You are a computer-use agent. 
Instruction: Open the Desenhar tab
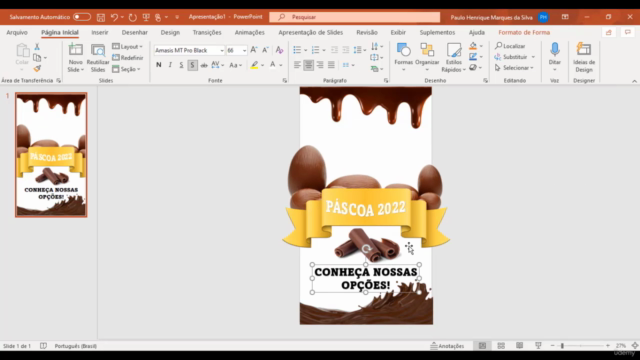(134, 32)
